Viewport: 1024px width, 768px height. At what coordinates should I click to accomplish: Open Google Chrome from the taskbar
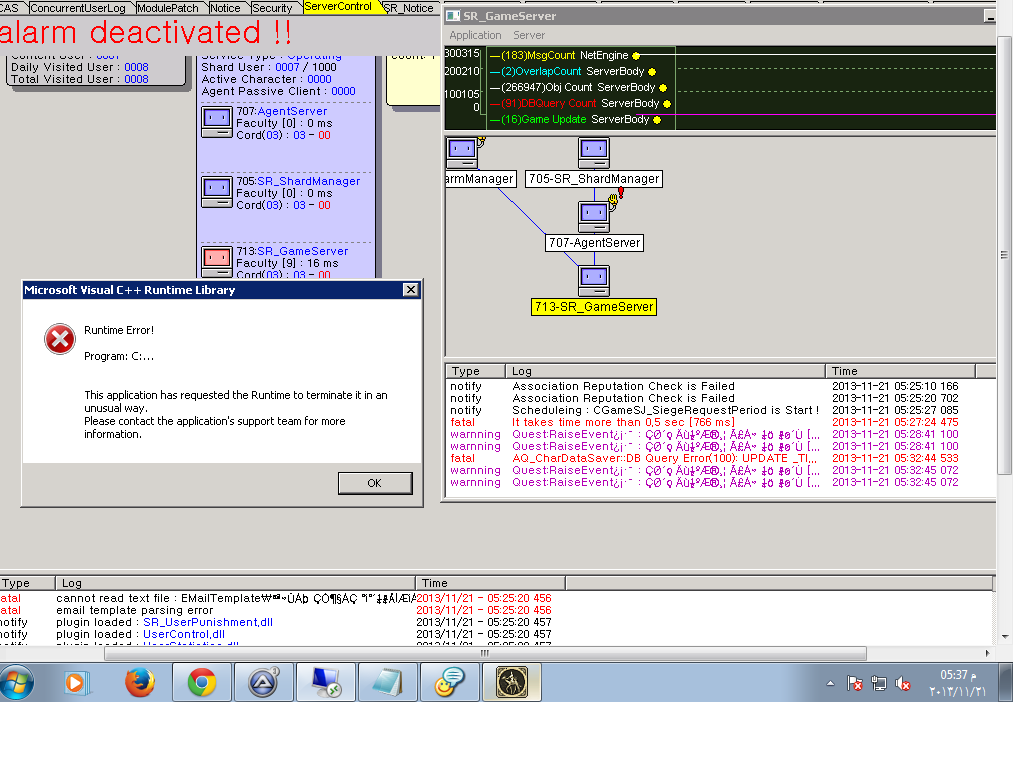(x=202, y=682)
